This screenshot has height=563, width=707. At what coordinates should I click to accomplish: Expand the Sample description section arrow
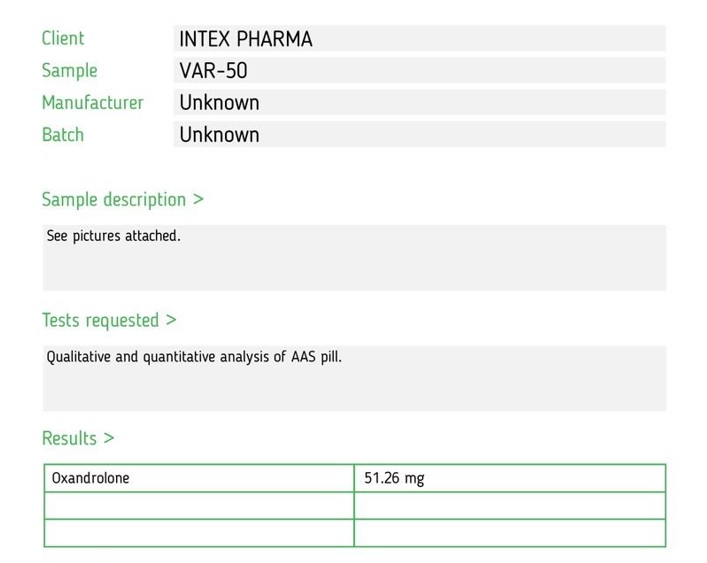pos(198,199)
